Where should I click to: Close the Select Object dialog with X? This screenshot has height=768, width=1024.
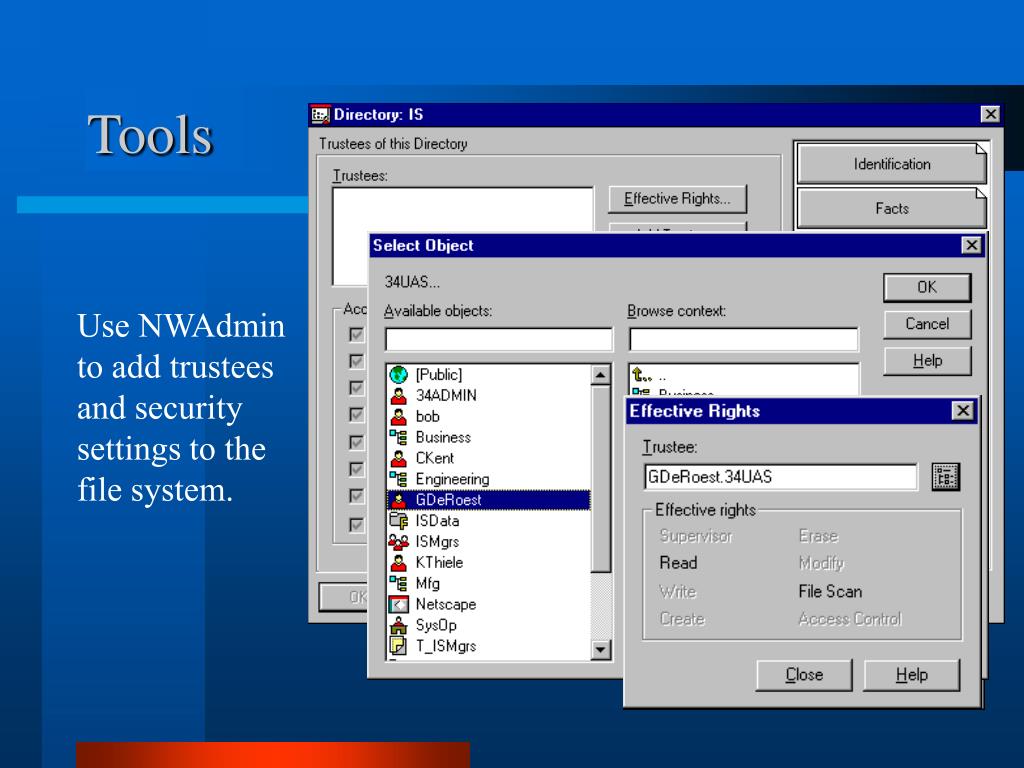click(x=972, y=246)
